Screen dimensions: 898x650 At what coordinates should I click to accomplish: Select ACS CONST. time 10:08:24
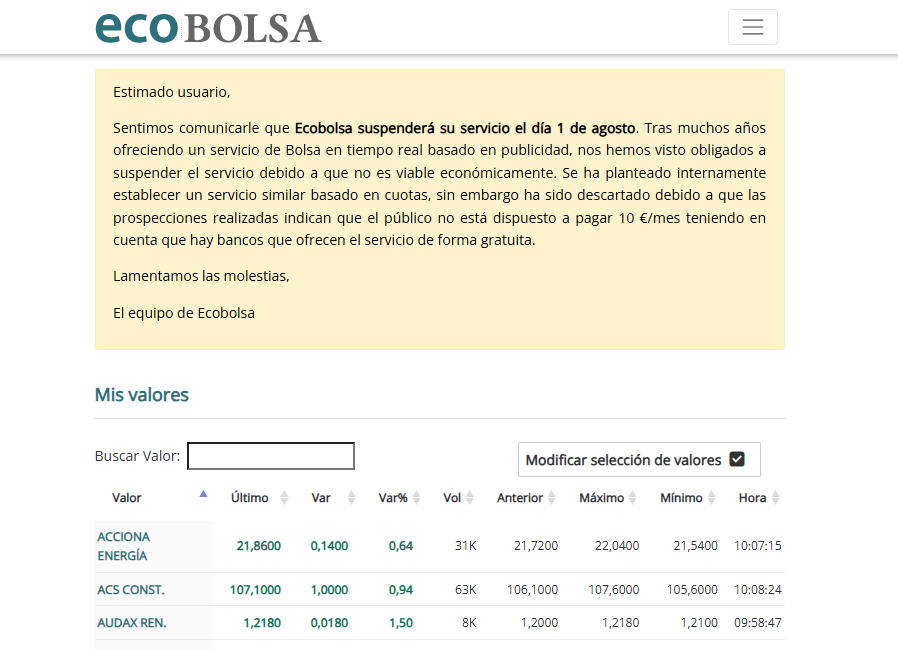click(x=758, y=590)
